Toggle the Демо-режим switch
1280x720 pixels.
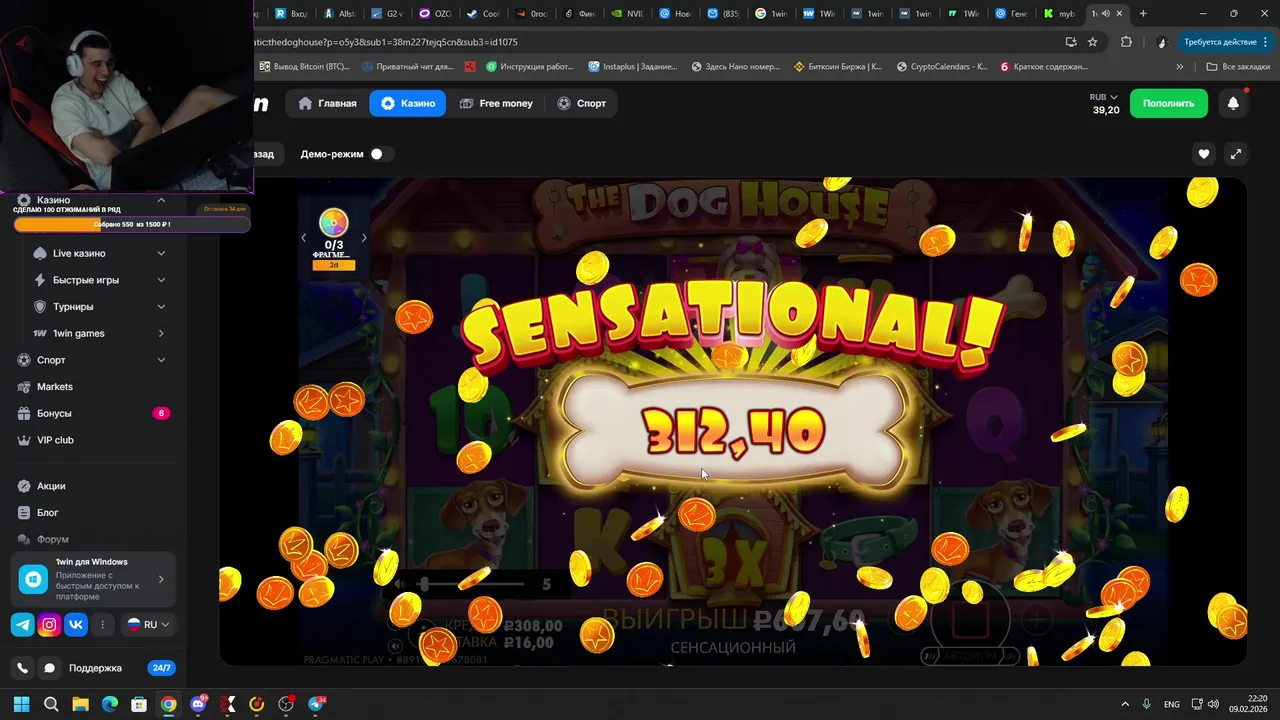tap(380, 154)
